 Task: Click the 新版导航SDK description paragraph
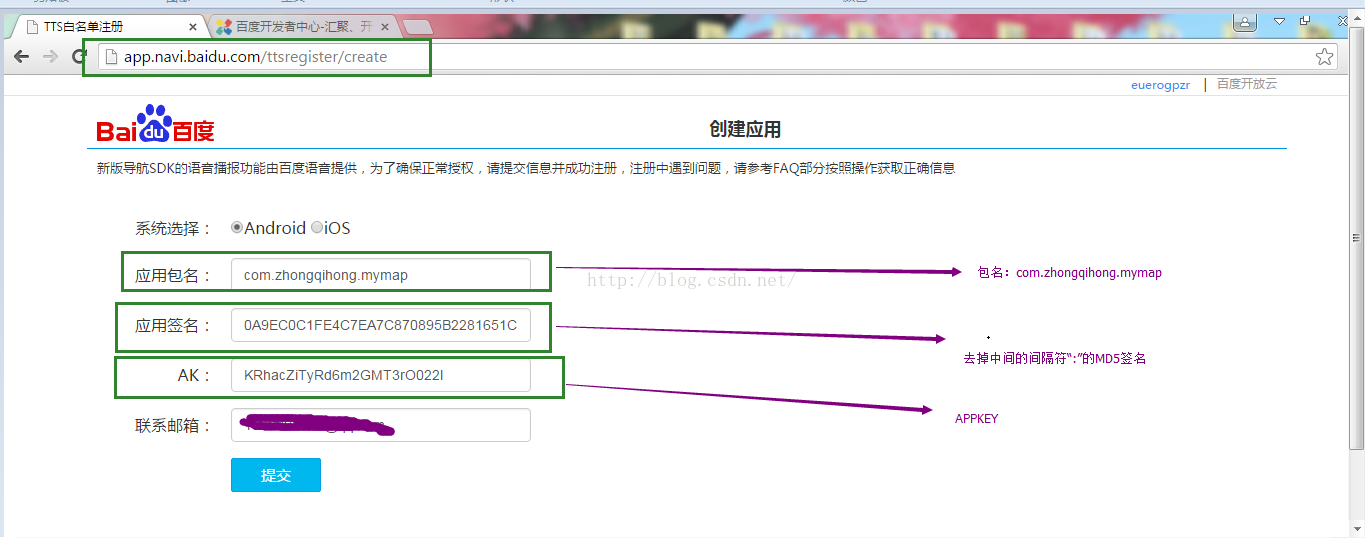click(526, 169)
